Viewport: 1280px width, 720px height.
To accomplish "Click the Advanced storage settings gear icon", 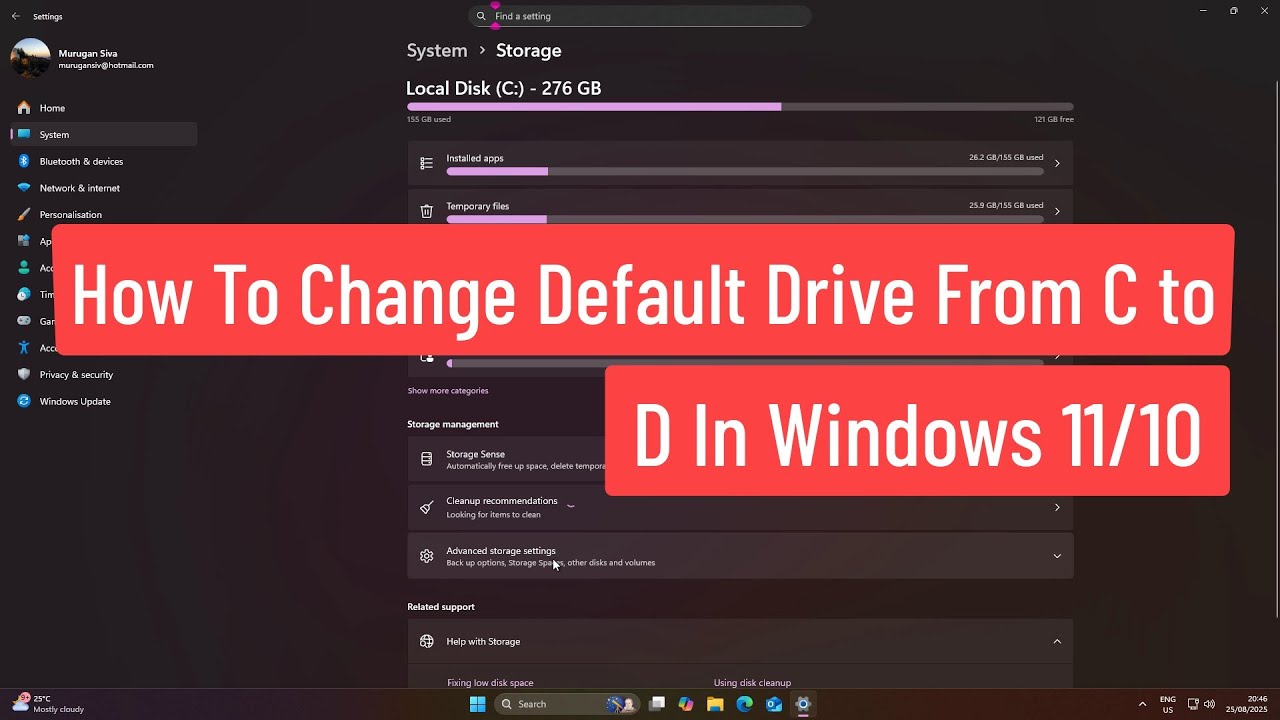I will [426, 556].
